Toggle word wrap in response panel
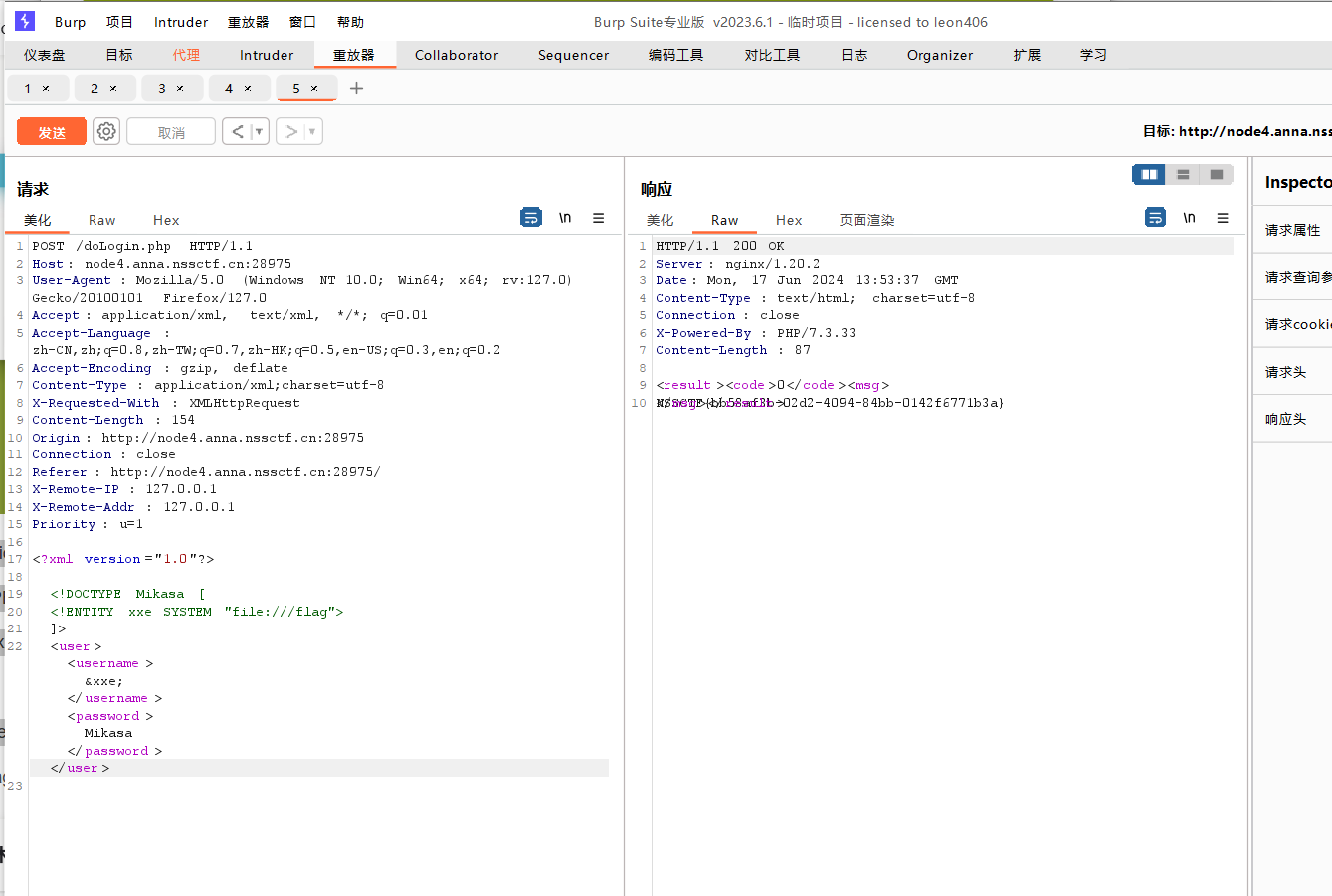This screenshot has height=896, width=1332. (x=1156, y=217)
